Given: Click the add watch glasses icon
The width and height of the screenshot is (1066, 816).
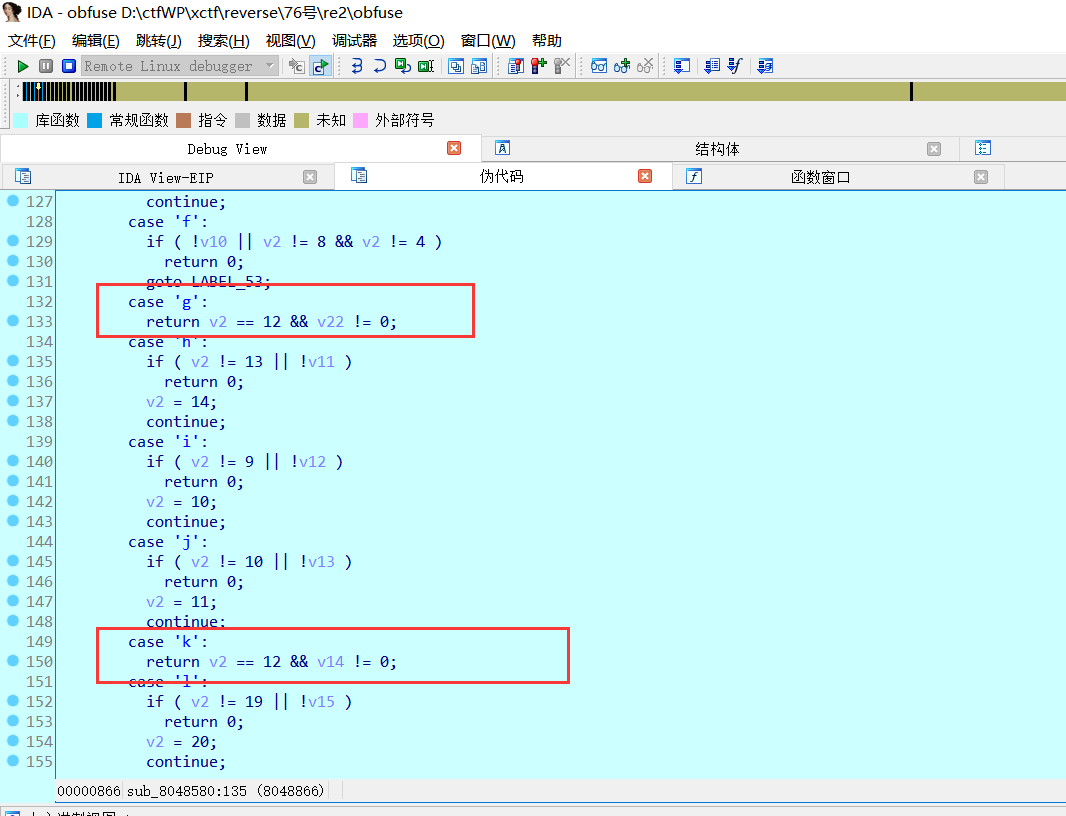Looking at the screenshot, I should coord(622,66).
